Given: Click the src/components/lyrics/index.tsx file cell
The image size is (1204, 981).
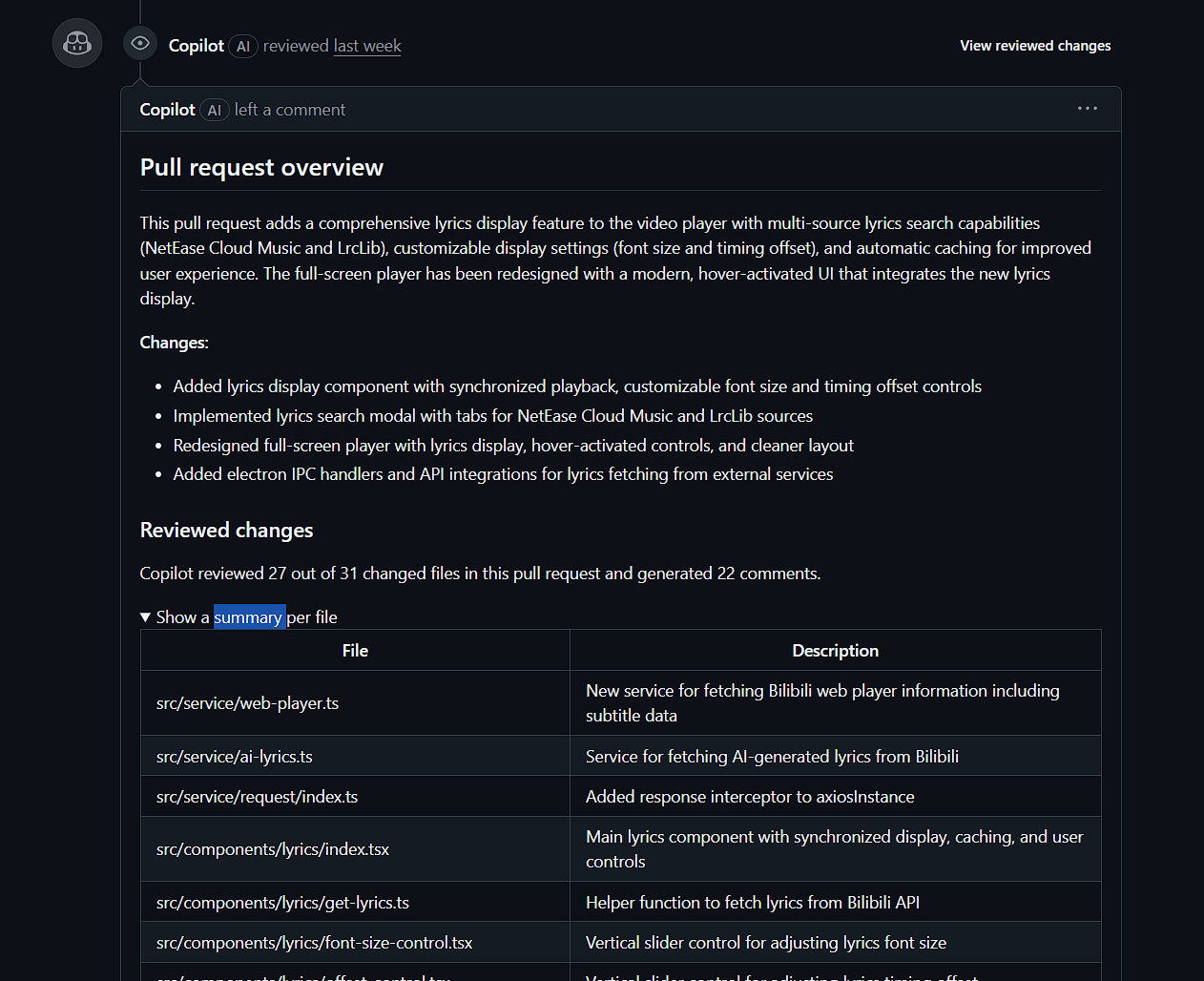Looking at the screenshot, I should 273,849.
